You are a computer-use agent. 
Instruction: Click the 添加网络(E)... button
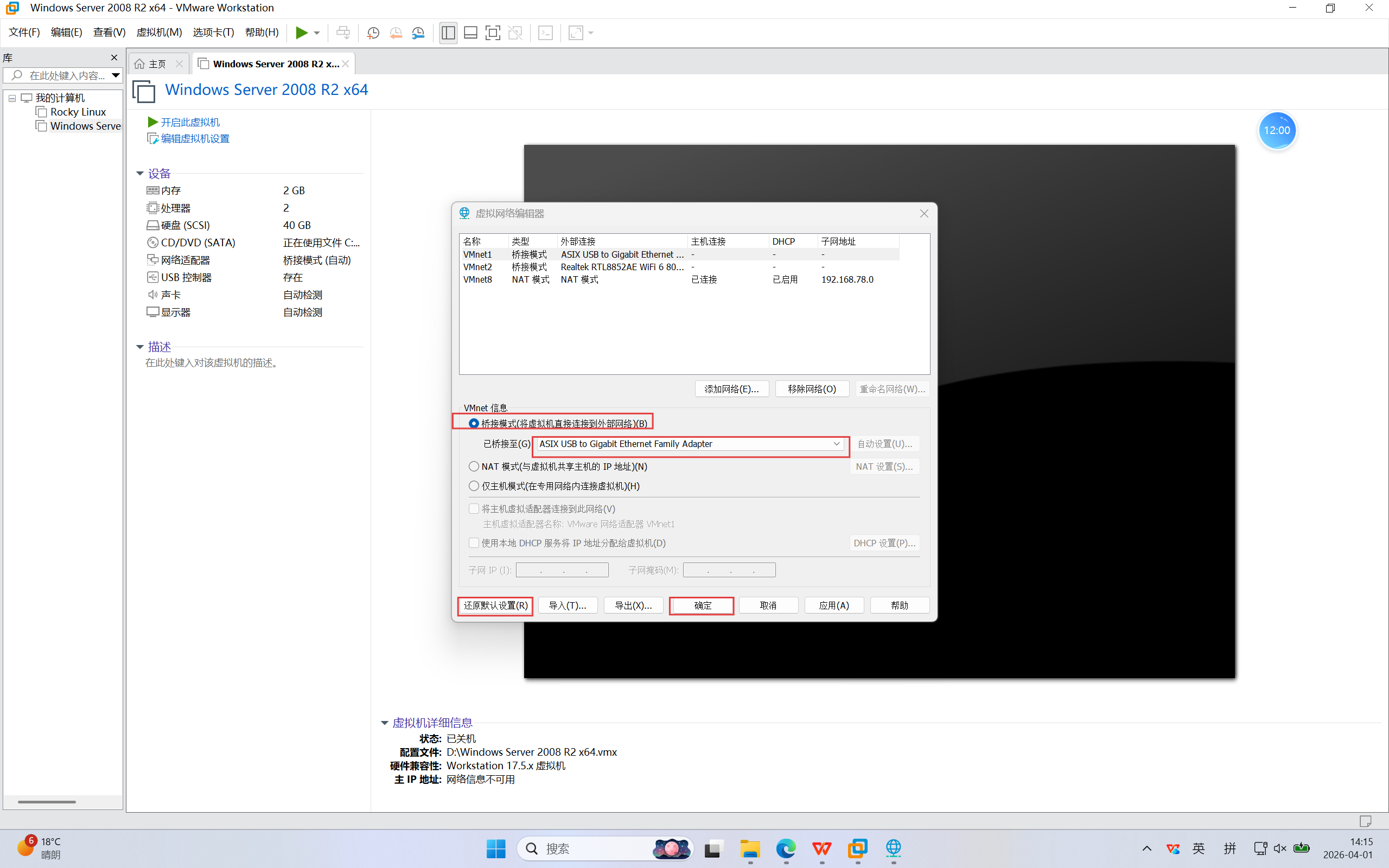click(731, 389)
